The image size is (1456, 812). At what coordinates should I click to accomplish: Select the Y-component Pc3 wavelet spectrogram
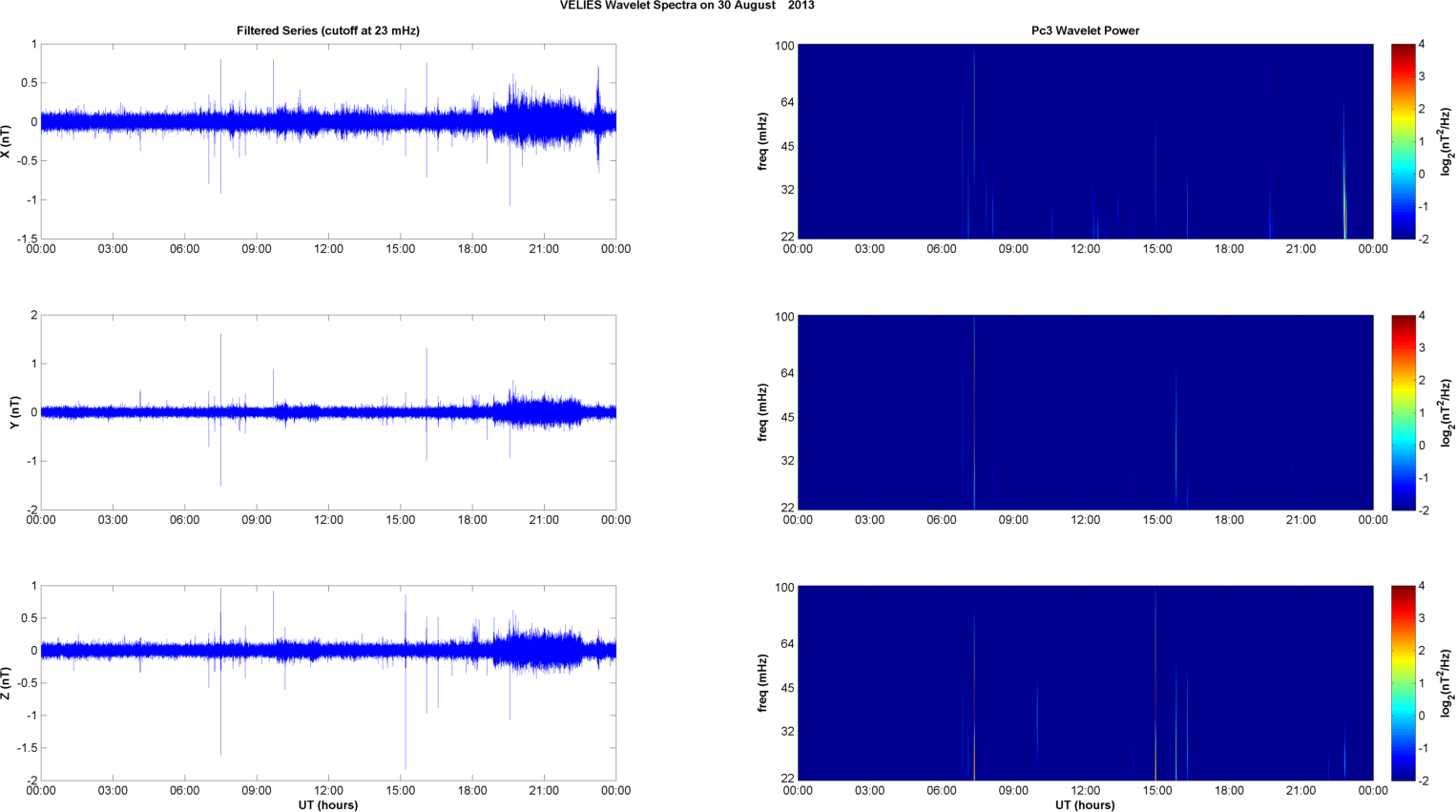tap(1085, 412)
